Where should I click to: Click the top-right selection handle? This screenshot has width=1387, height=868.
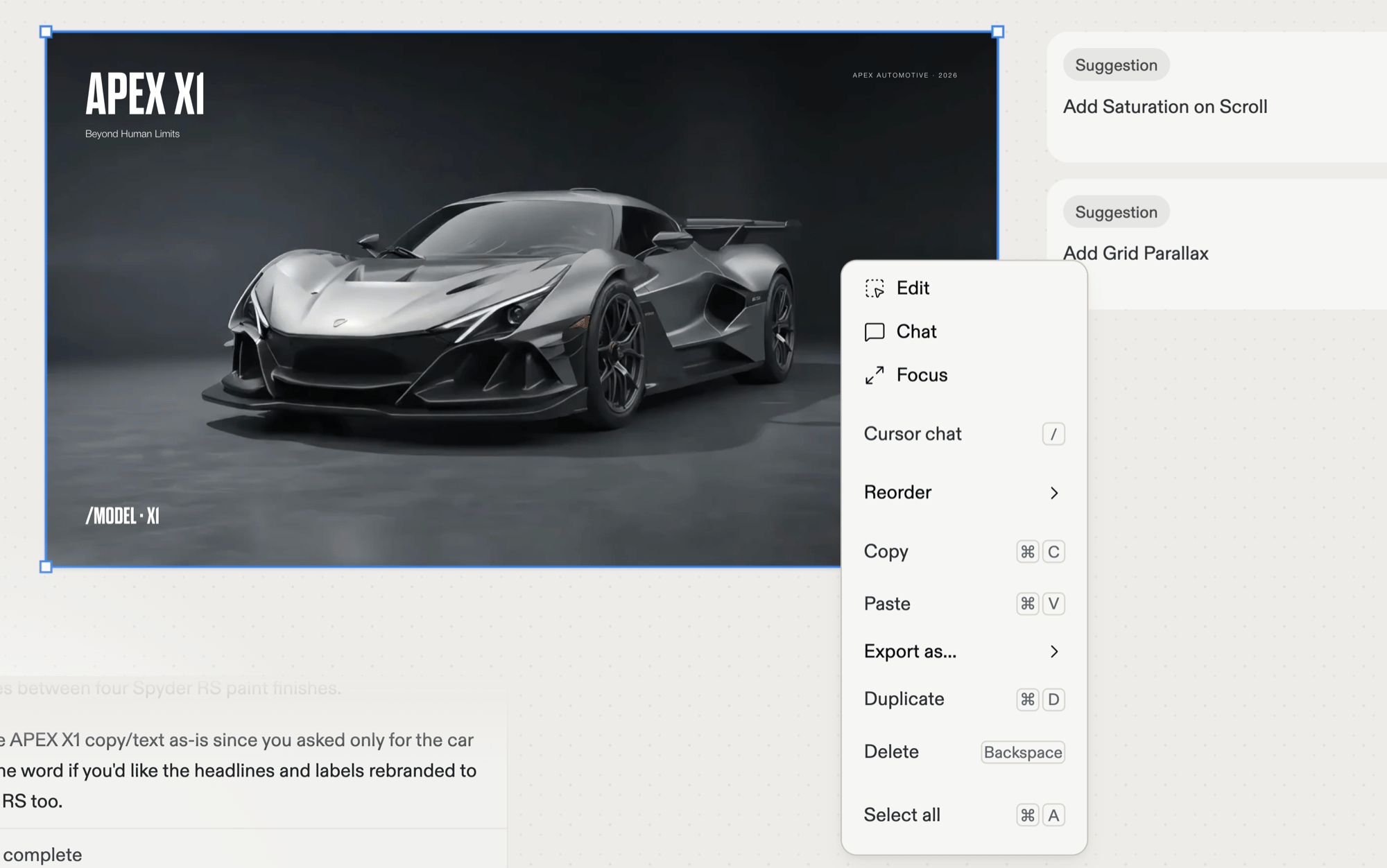(998, 32)
